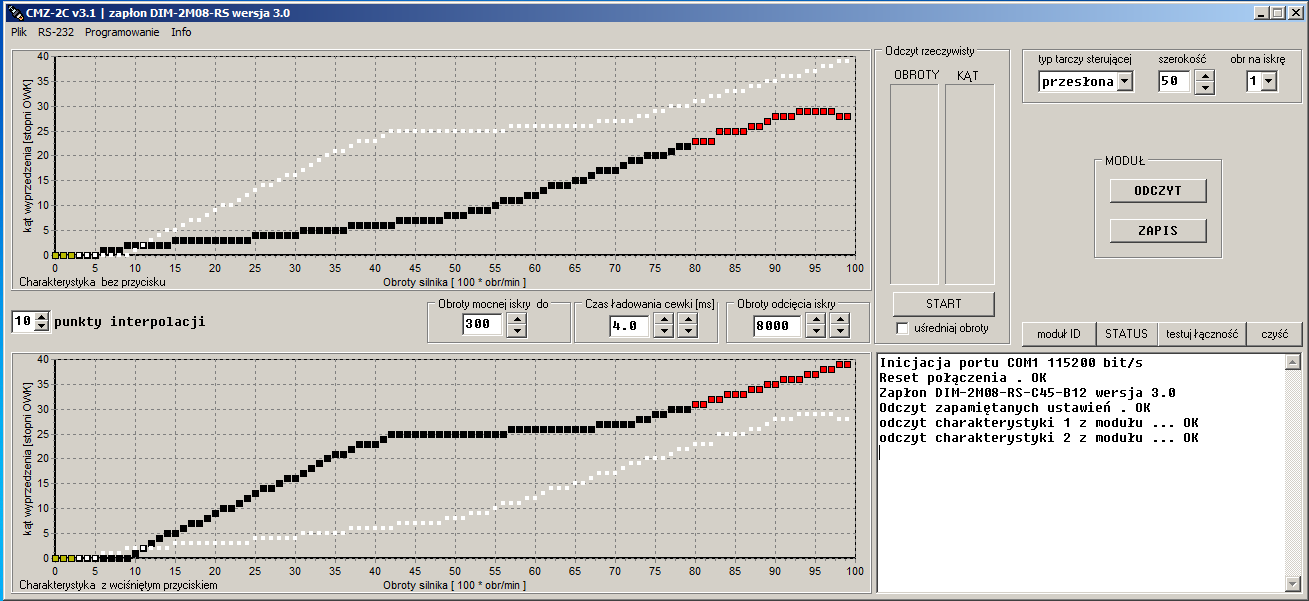Open the RS-232 menu
The width and height of the screenshot is (1309, 601).
coord(56,32)
